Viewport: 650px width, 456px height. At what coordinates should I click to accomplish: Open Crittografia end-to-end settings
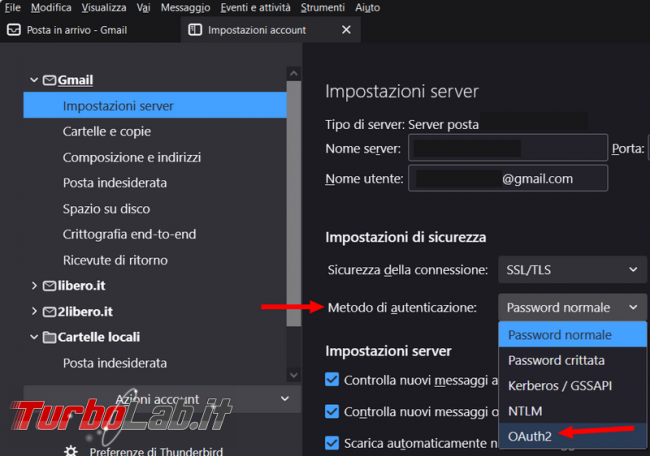coord(129,234)
